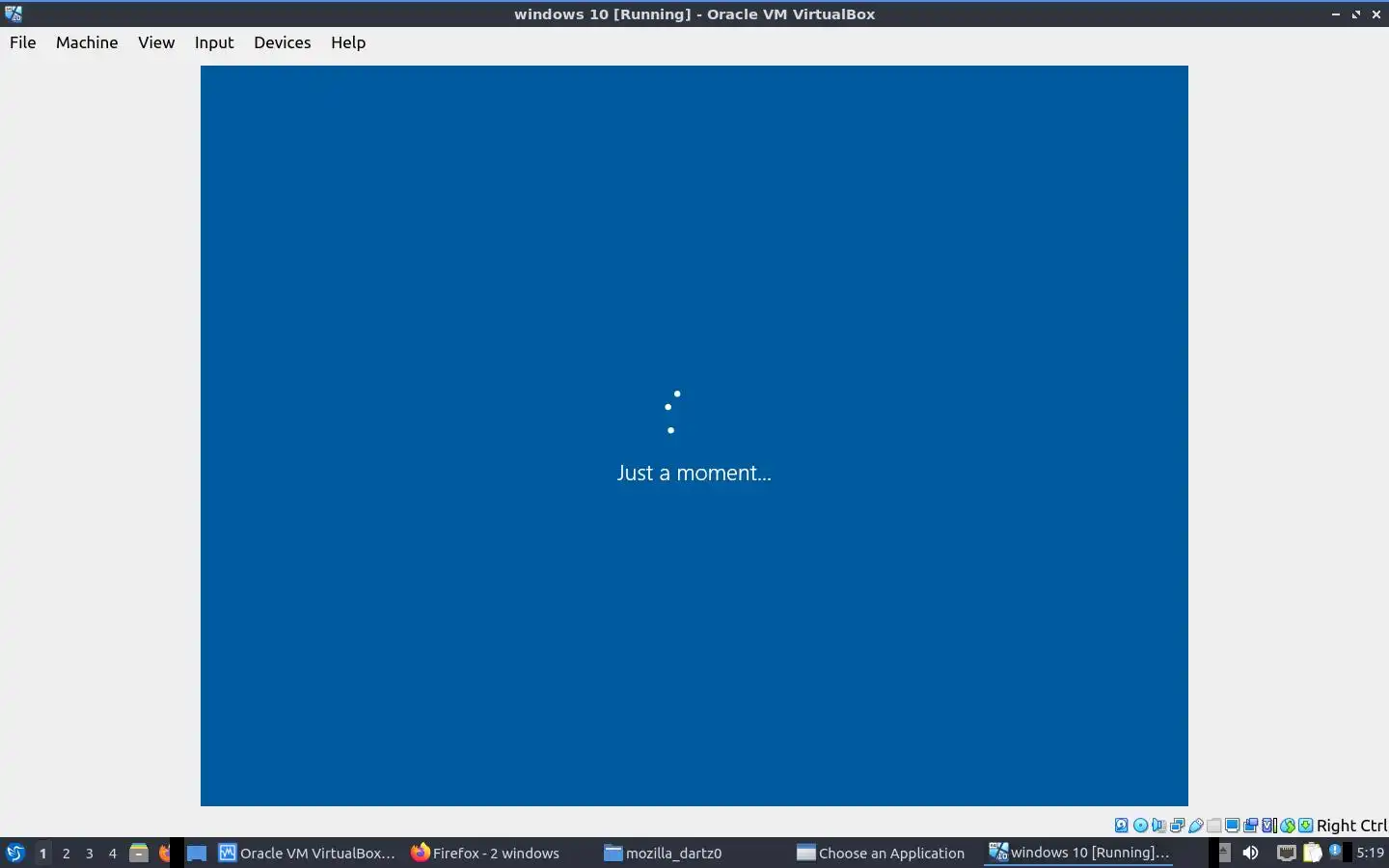Switch to mozilla_dartz0 folder window
Screen dimensions: 1389x868
[664, 853]
